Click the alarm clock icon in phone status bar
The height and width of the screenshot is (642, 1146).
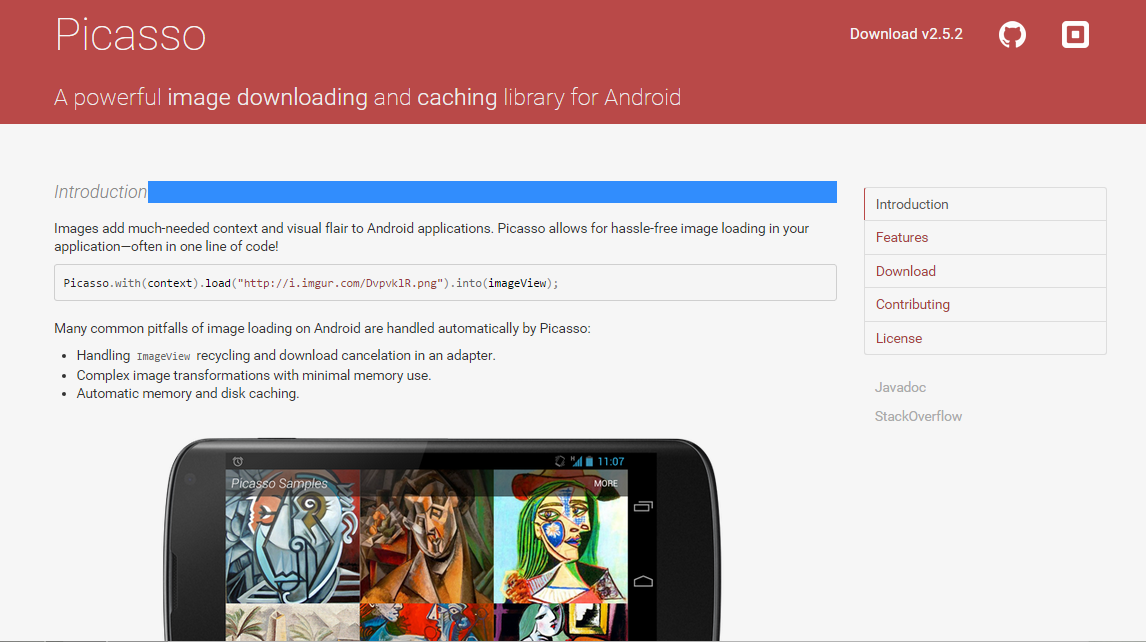238,461
